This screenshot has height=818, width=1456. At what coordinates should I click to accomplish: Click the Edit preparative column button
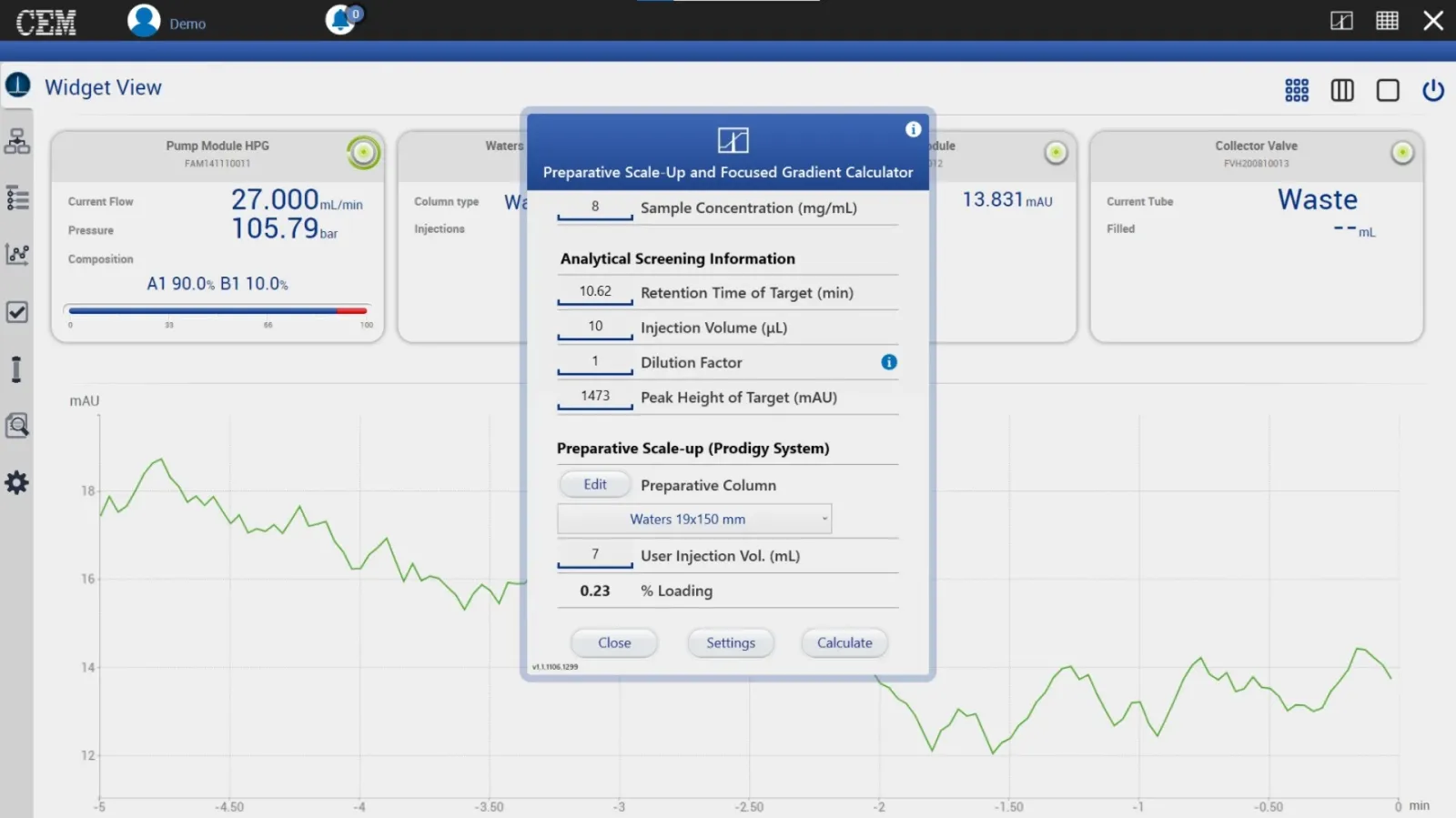point(595,484)
